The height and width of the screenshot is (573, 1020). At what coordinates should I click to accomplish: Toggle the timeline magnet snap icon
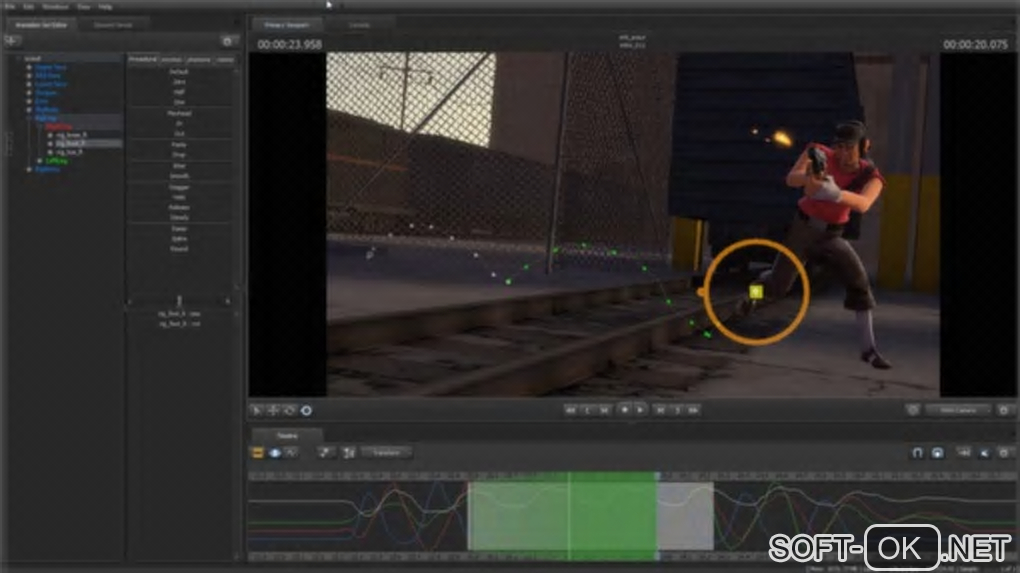[917, 453]
